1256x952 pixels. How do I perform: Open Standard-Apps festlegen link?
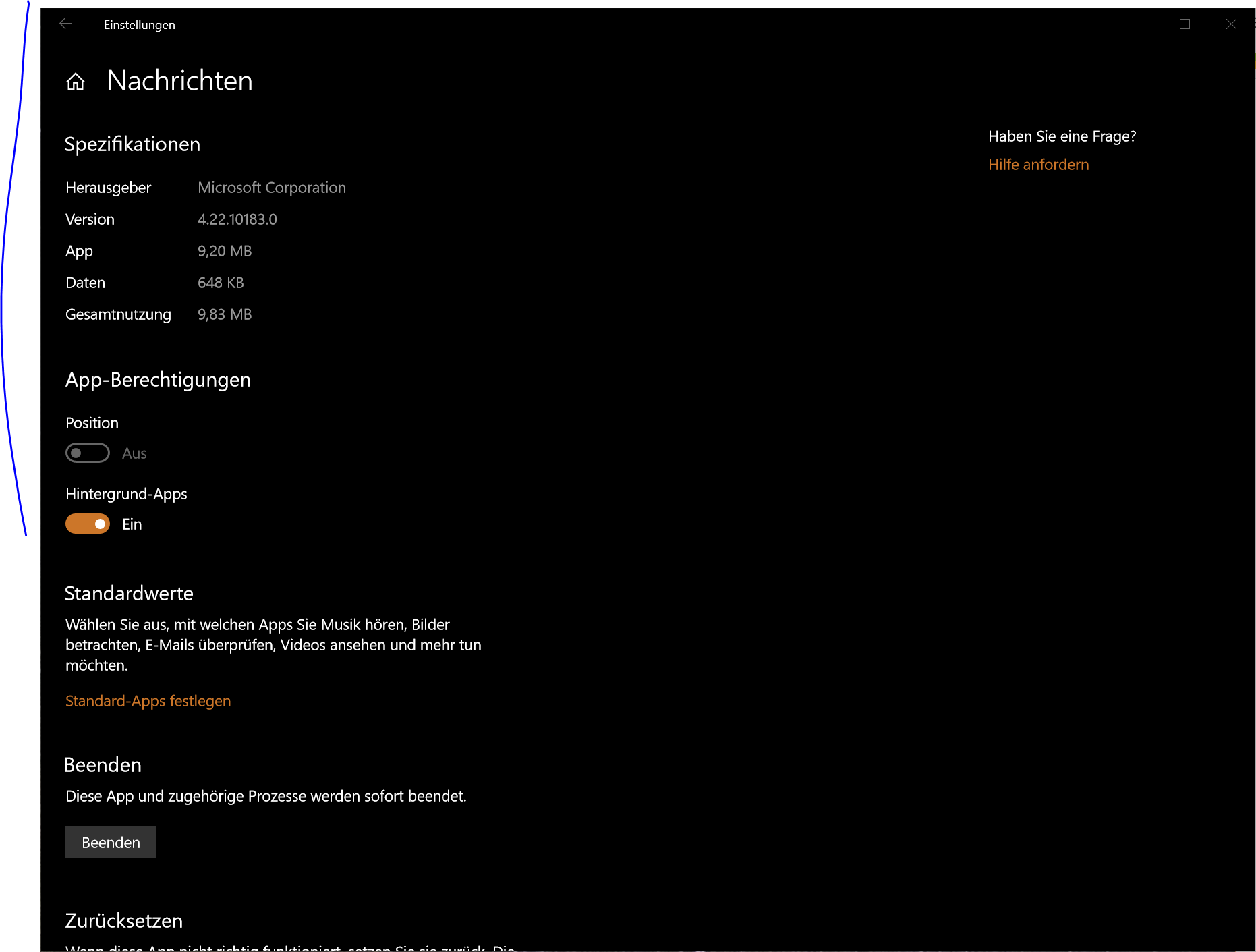click(x=148, y=701)
